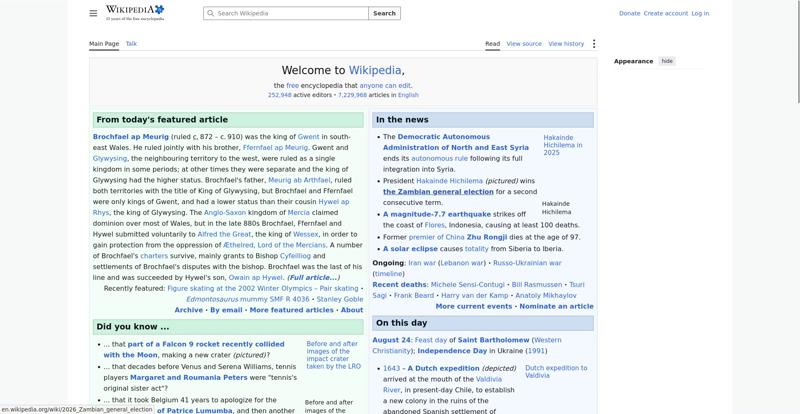
Task: Open Democratic Autonomous Administration of North and East Syria
Action: coord(456,142)
